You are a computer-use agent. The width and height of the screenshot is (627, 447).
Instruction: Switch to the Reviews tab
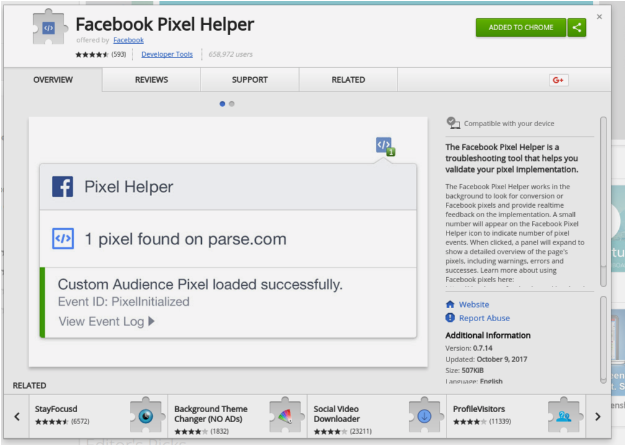tap(151, 80)
